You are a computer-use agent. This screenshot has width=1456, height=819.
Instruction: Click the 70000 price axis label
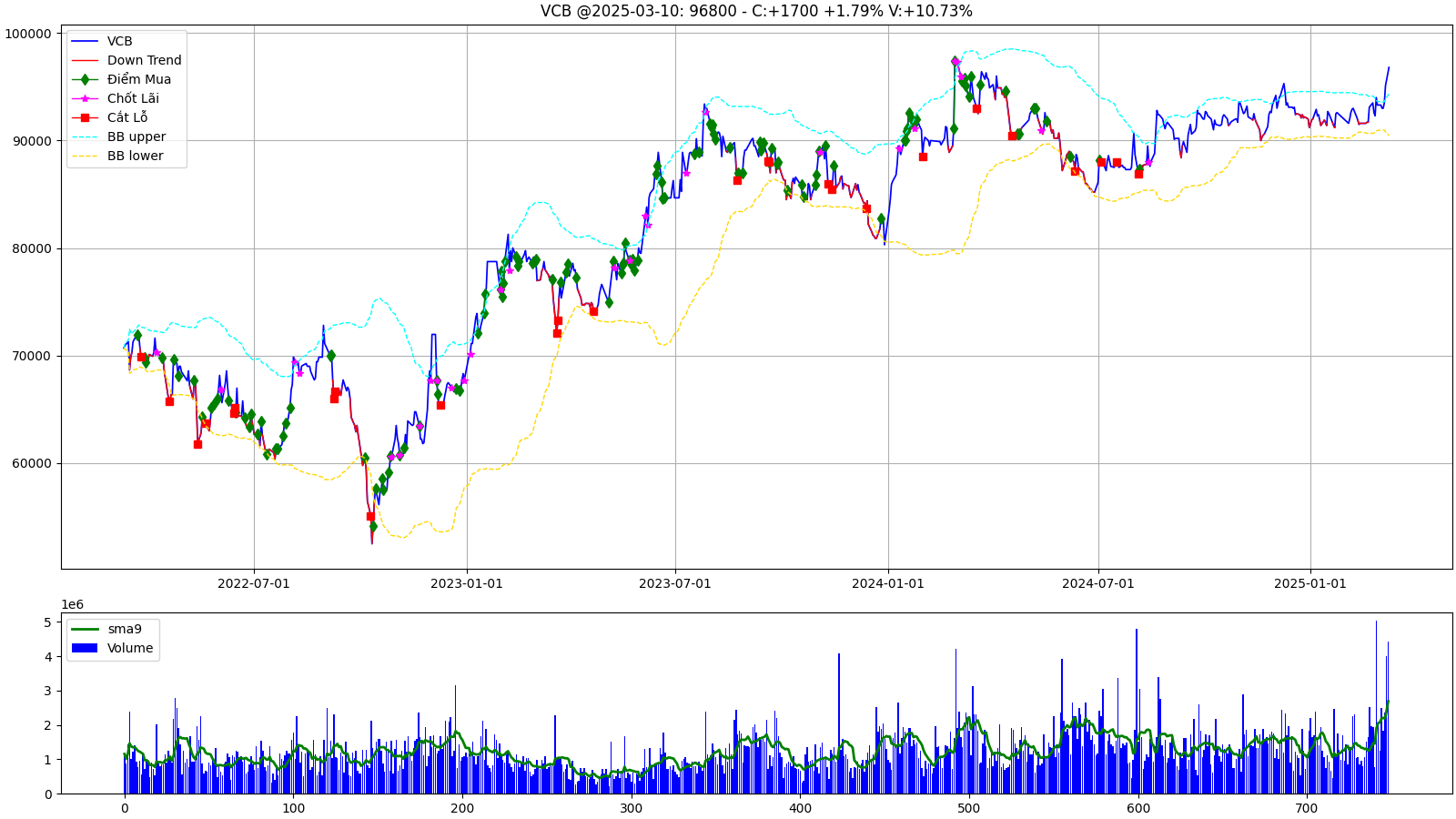coord(32,356)
